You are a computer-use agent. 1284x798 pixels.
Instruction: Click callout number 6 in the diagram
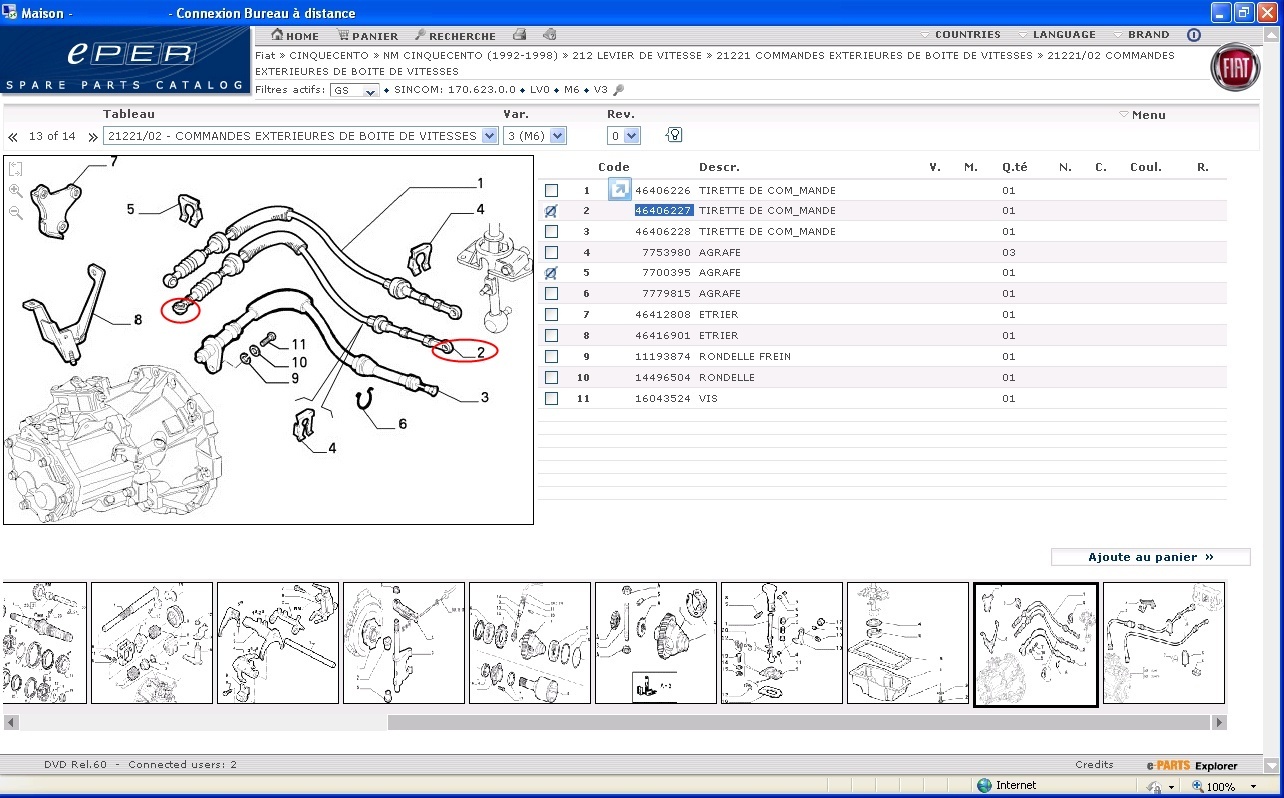tap(402, 424)
